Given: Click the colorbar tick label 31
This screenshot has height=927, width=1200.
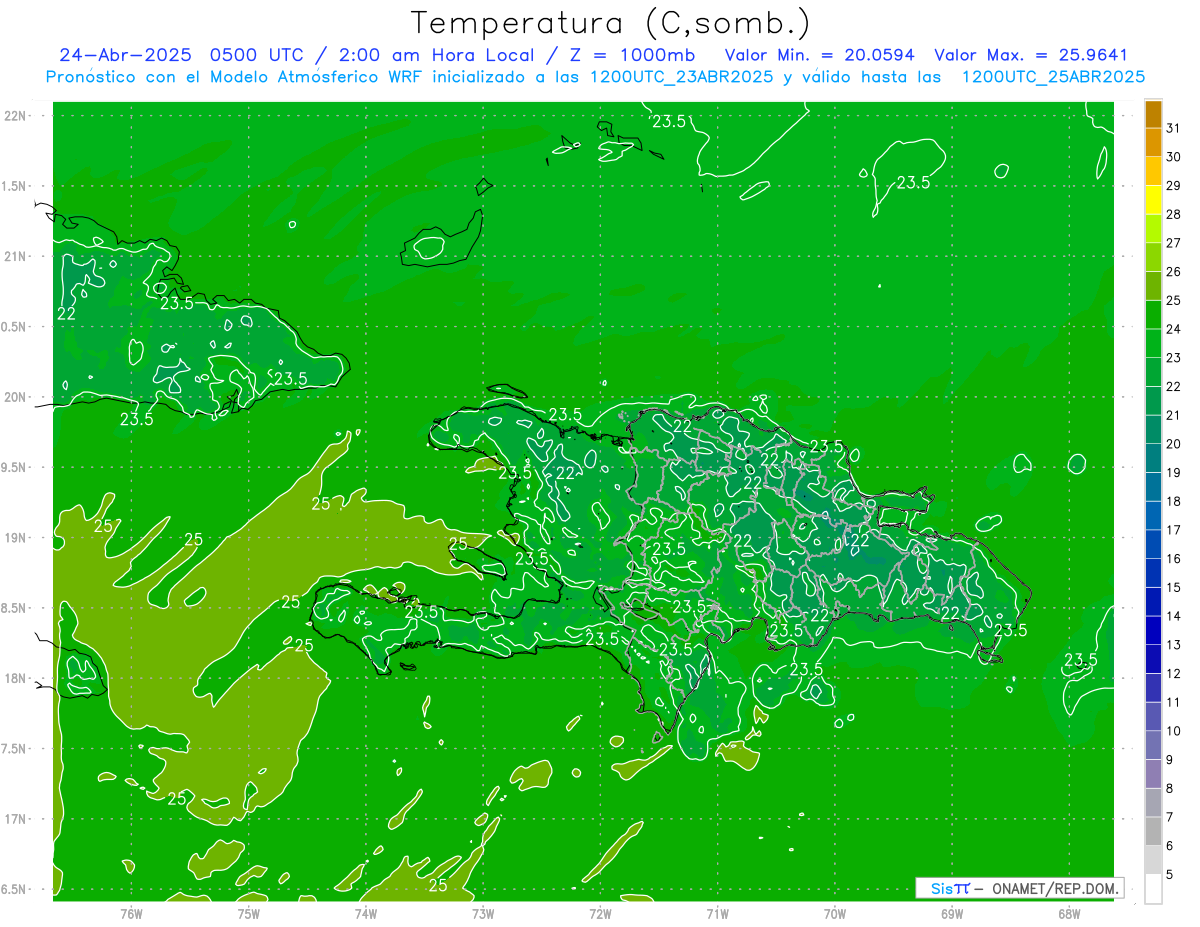Looking at the screenshot, I should (x=1173, y=128).
